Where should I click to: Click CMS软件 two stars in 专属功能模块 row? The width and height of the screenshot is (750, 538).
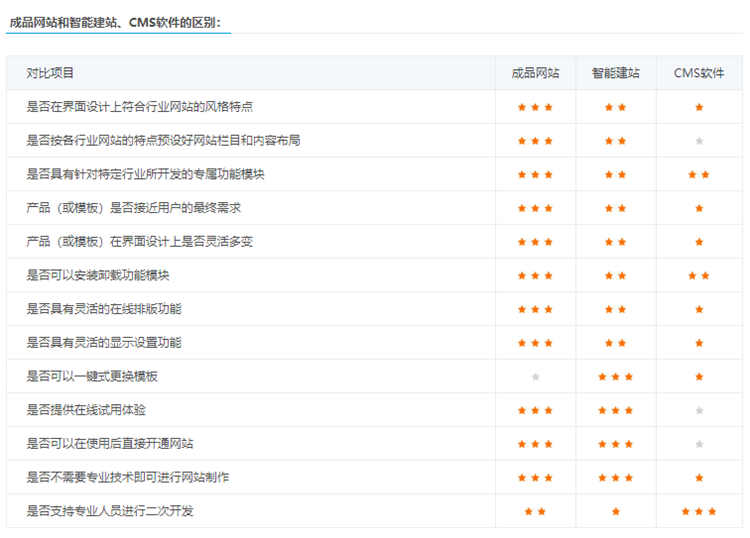click(699, 174)
